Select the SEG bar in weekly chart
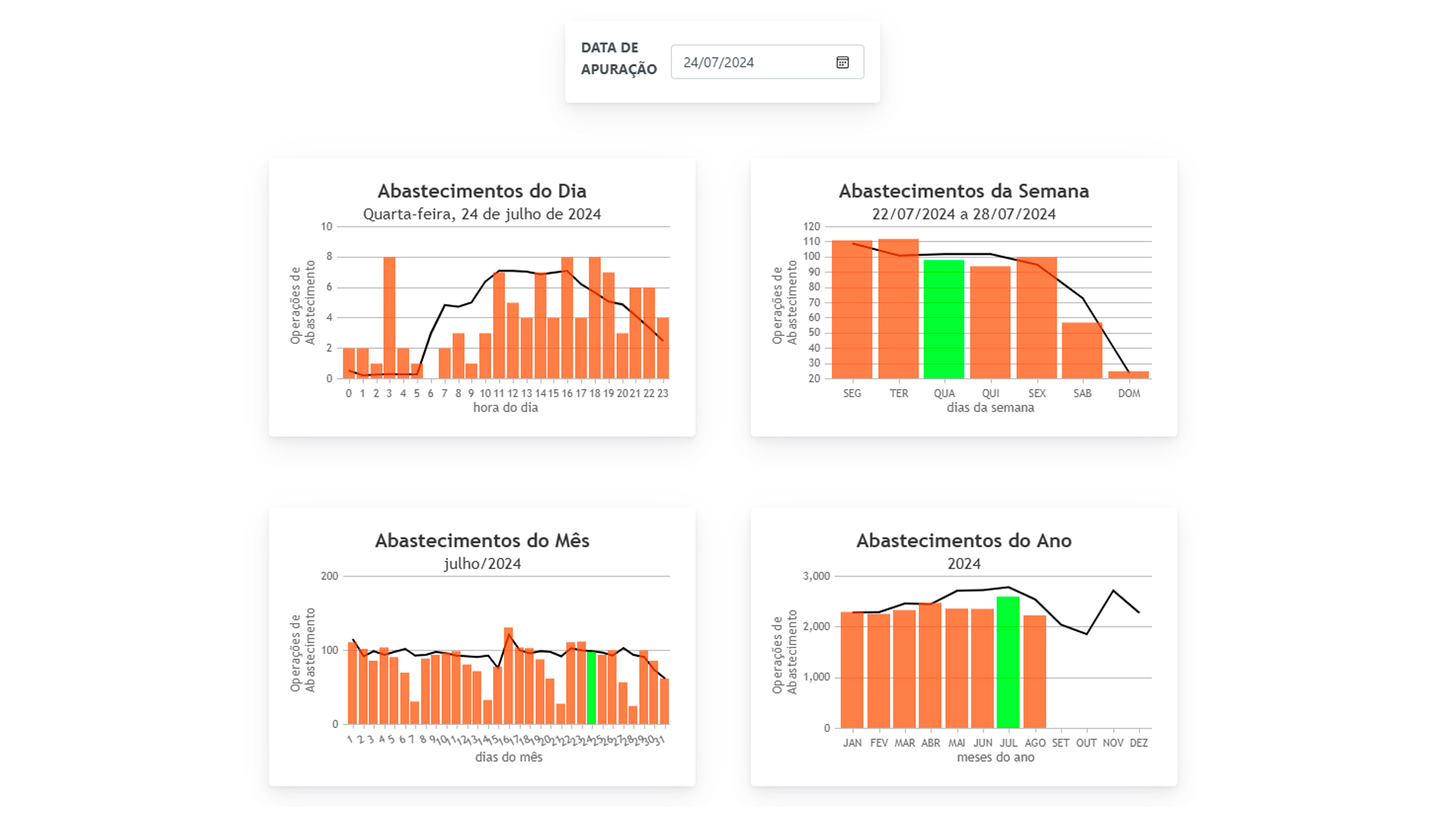The width and height of the screenshot is (1456, 819). point(852,311)
